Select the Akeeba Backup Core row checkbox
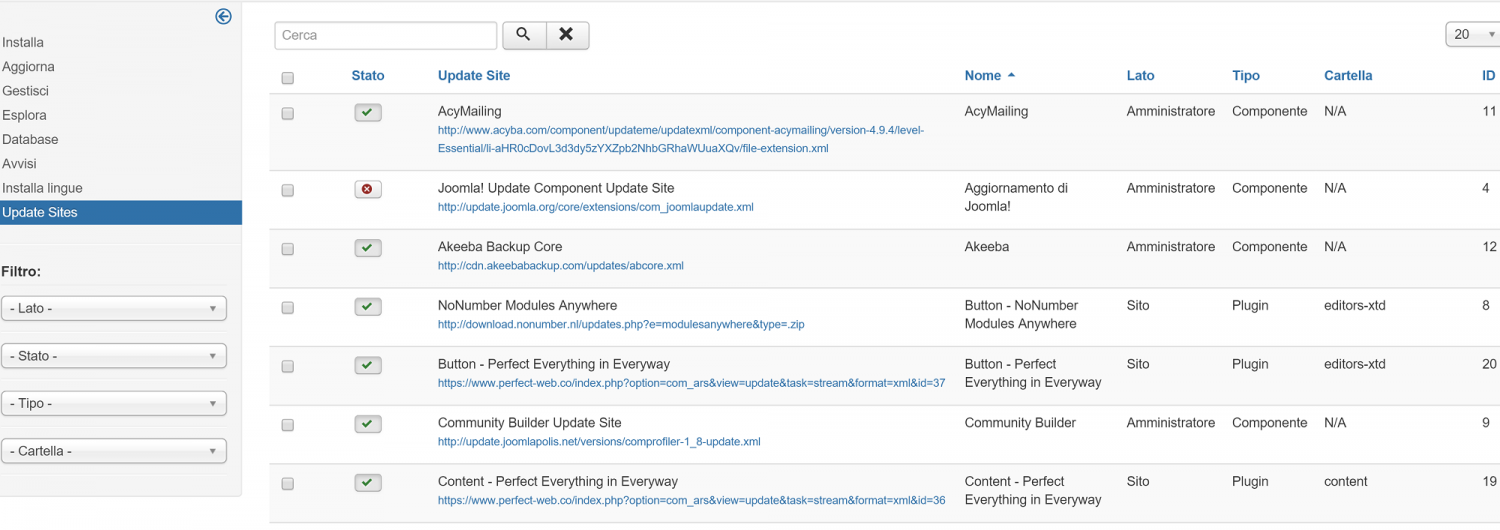 pos(288,249)
